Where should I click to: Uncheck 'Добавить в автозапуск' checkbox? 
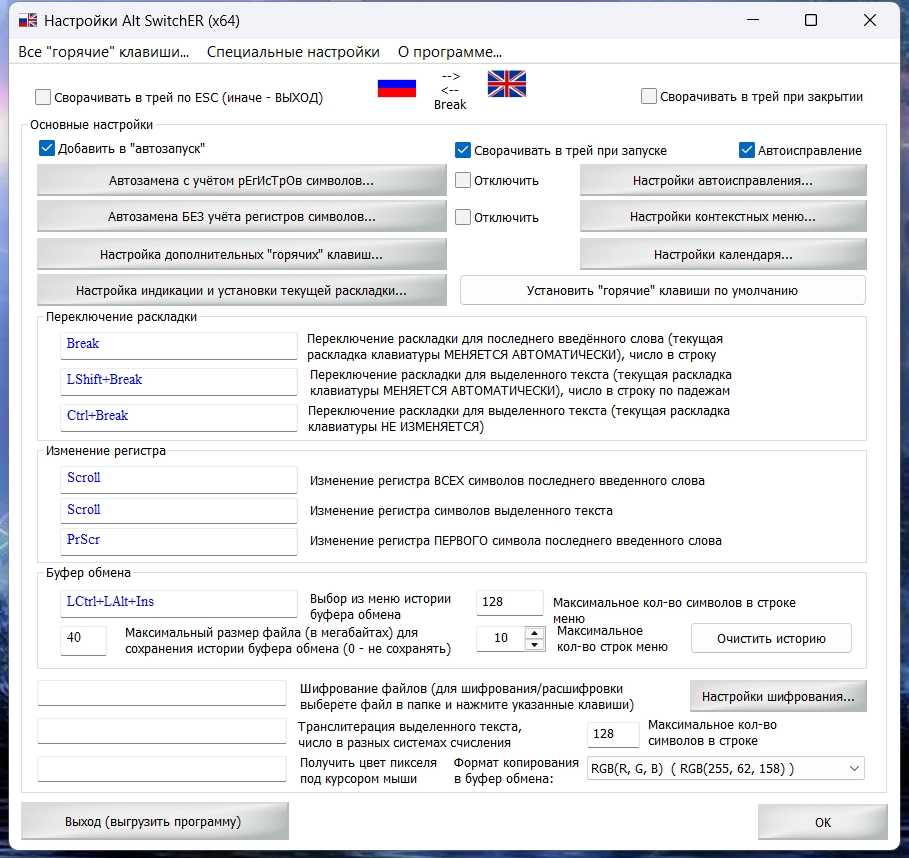pyautogui.click(x=47, y=148)
